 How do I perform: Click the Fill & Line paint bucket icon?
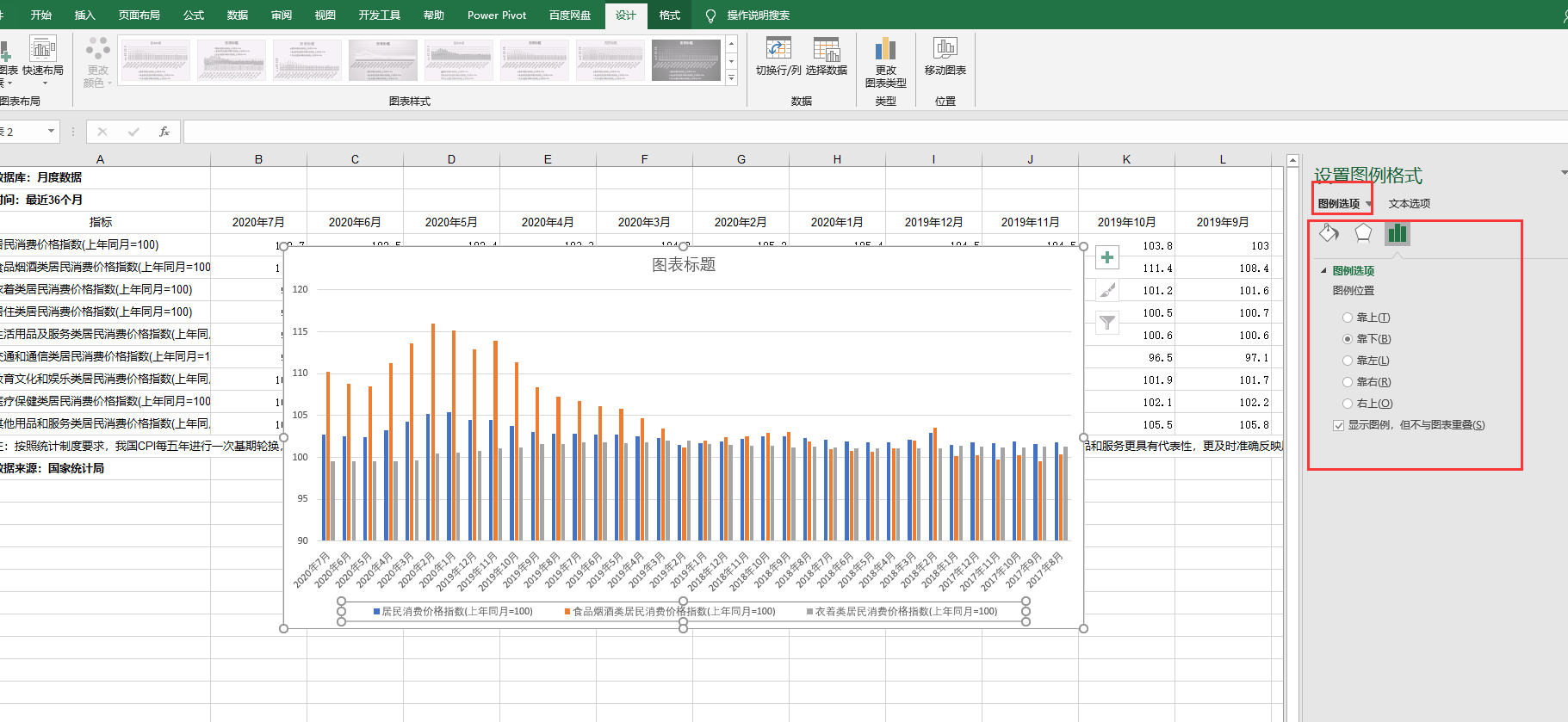point(1329,233)
